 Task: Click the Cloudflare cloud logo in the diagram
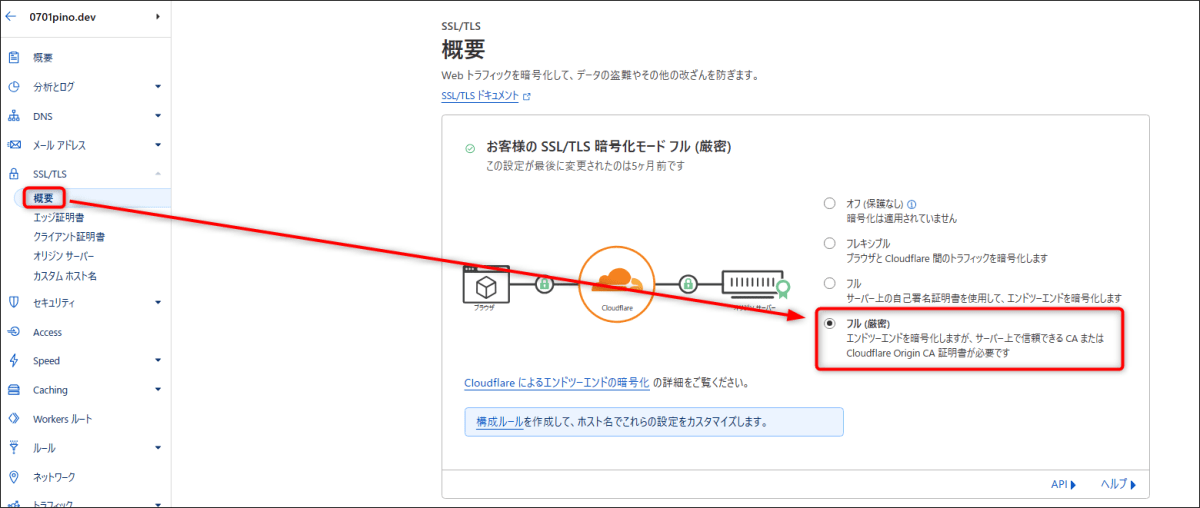(x=616, y=282)
